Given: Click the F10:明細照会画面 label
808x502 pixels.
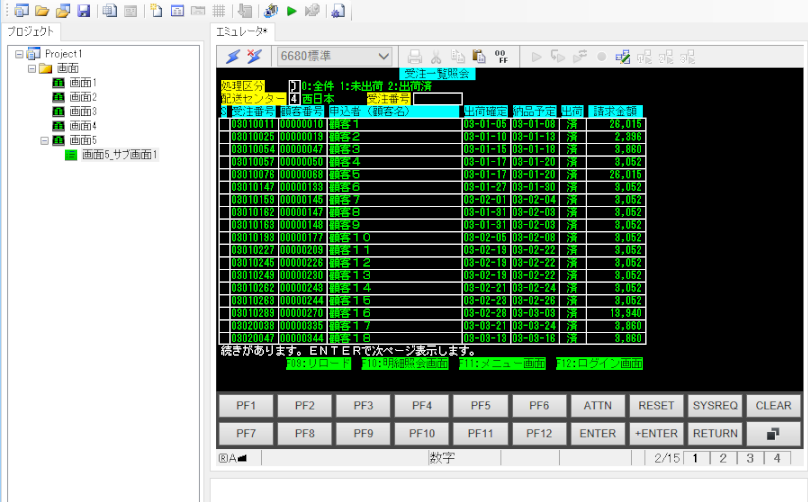Looking at the screenshot, I should pyautogui.click(x=405, y=364).
